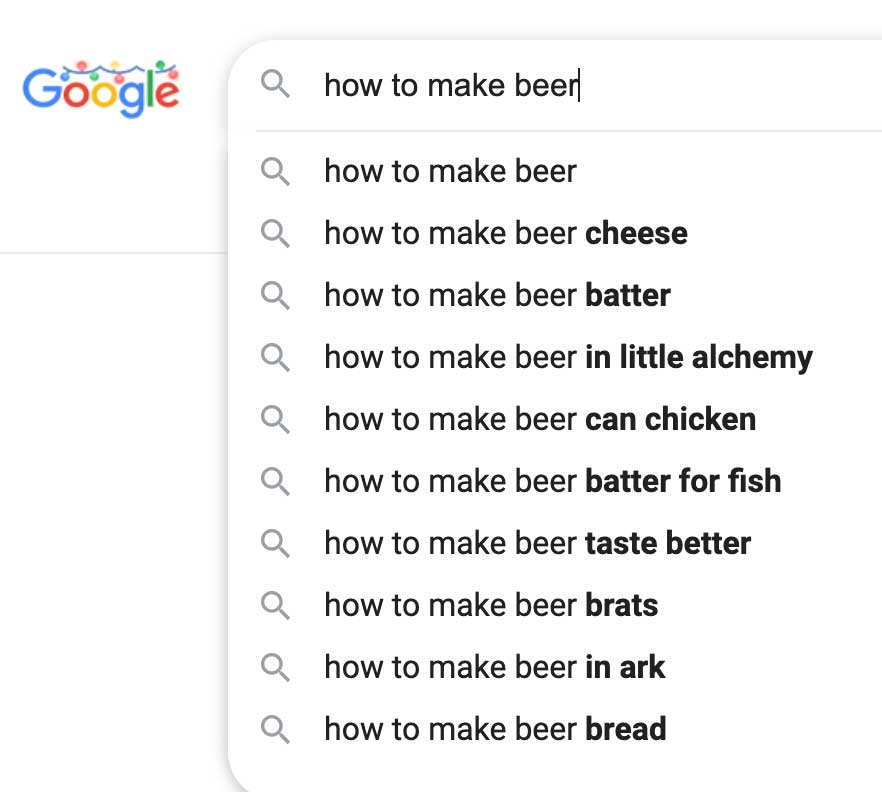Screen dimensions: 882x792
Task: Select first suggestion 'how to make beer'
Action: [555, 171]
